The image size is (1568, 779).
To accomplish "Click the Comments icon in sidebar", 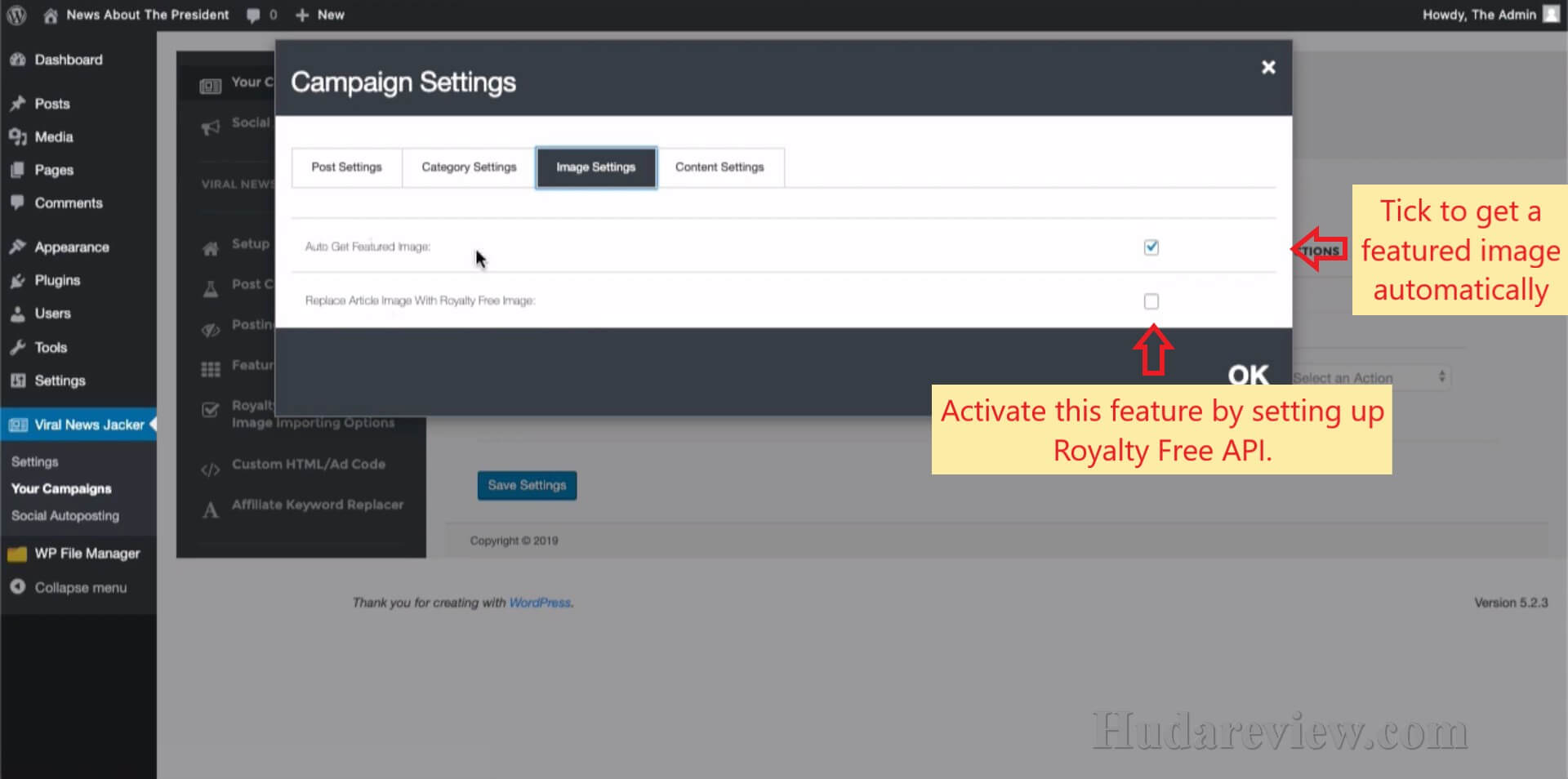I will pyautogui.click(x=17, y=203).
